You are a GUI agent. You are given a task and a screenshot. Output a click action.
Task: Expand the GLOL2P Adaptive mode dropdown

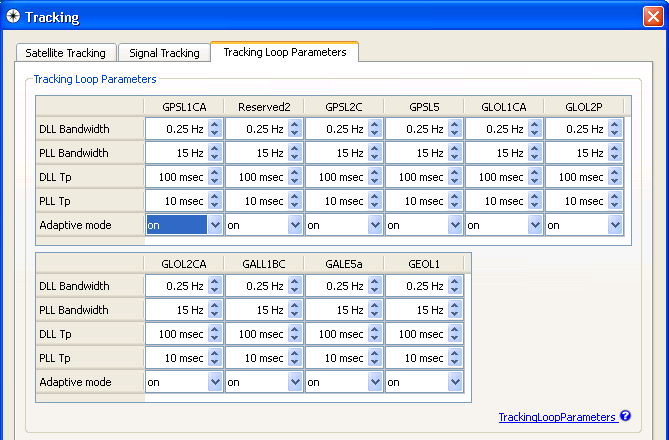(614, 225)
